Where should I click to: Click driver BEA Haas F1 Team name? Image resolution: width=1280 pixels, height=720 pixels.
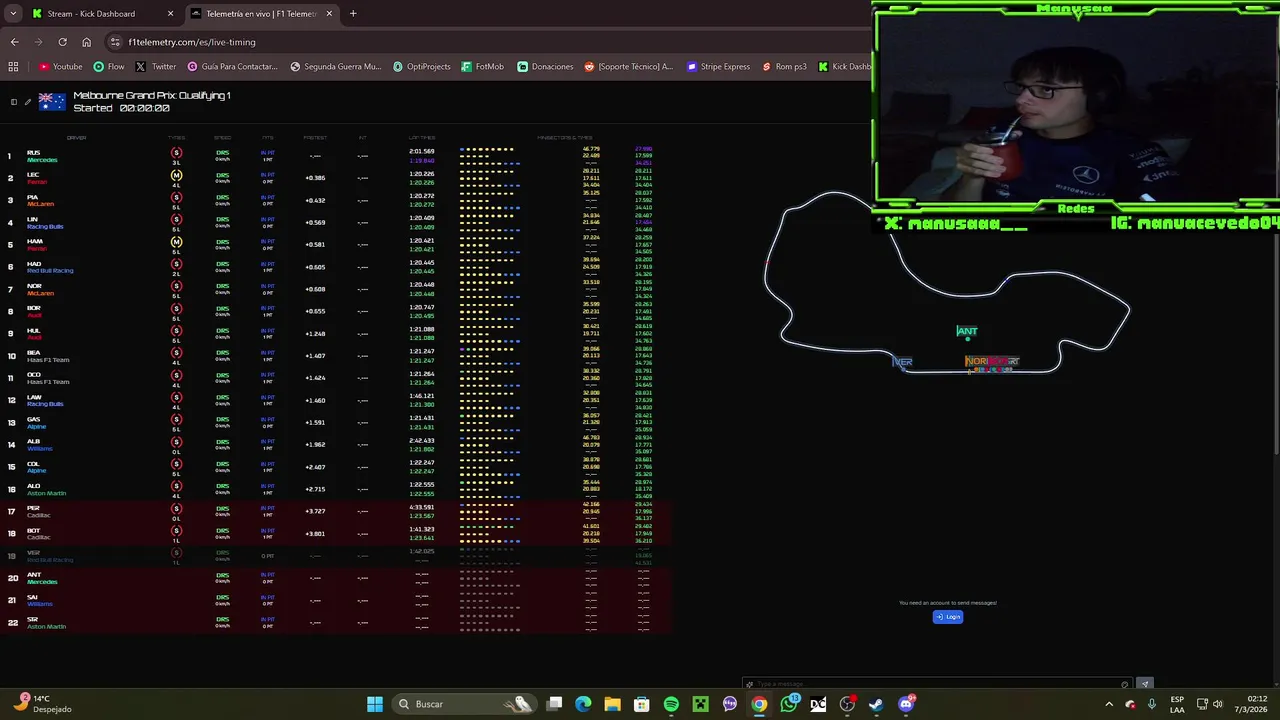point(48,356)
